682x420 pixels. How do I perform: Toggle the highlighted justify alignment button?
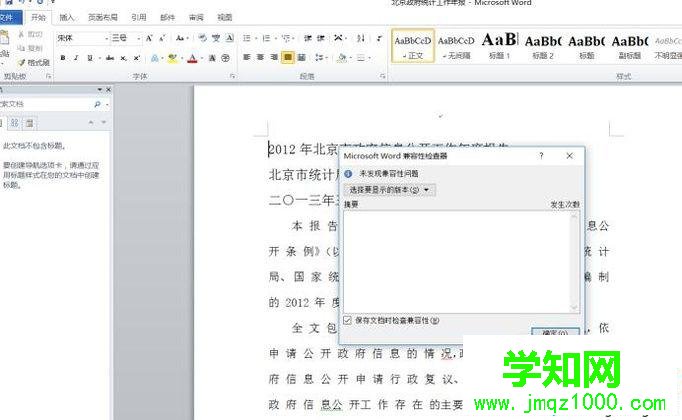[x=288, y=57]
